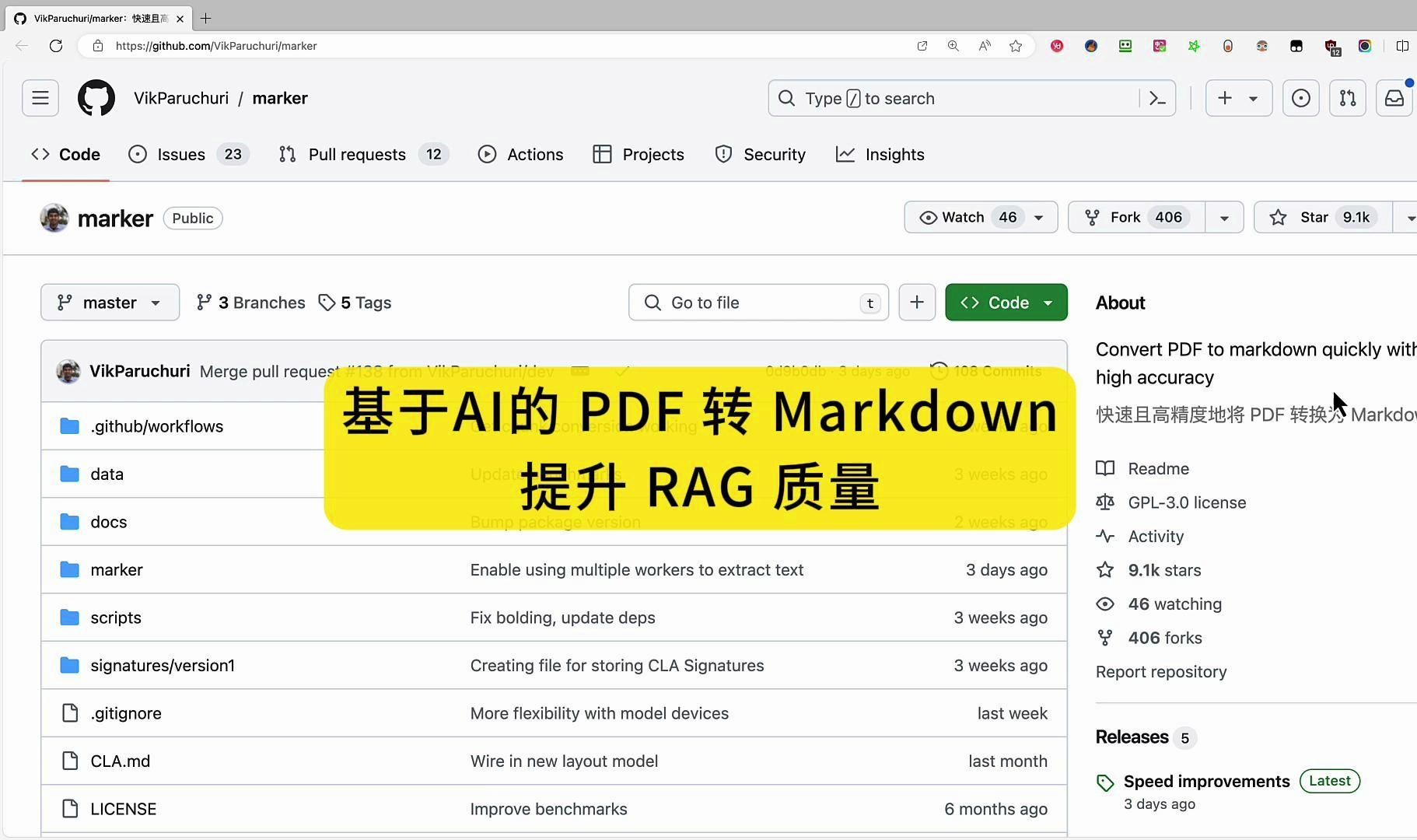Image resolution: width=1417 pixels, height=840 pixels.
Task: Open the .gitignore file
Action: [126, 713]
